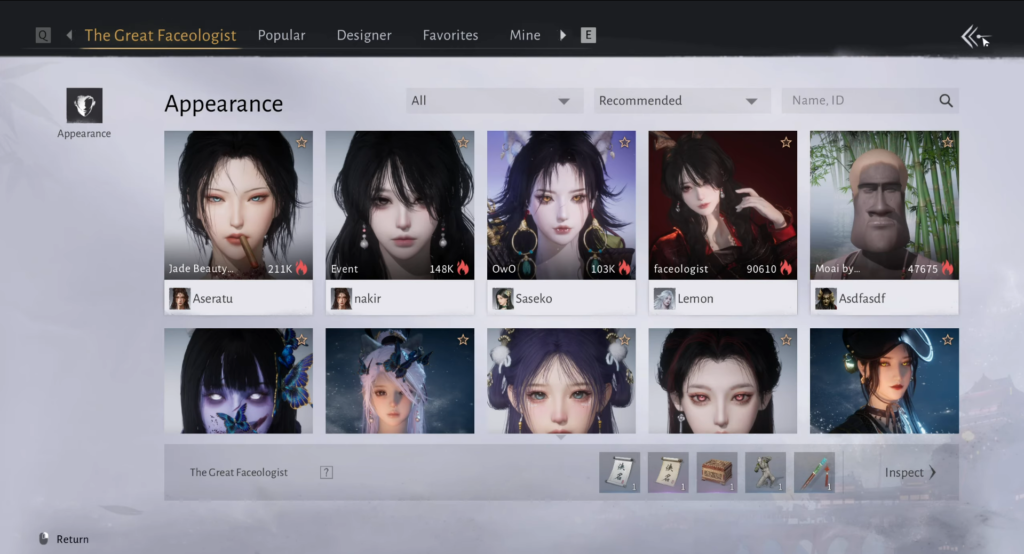Image resolution: width=1024 pixels, height=554 pixels.
Task: Click the flame icon on OwO card
Action: click(624, 268)
